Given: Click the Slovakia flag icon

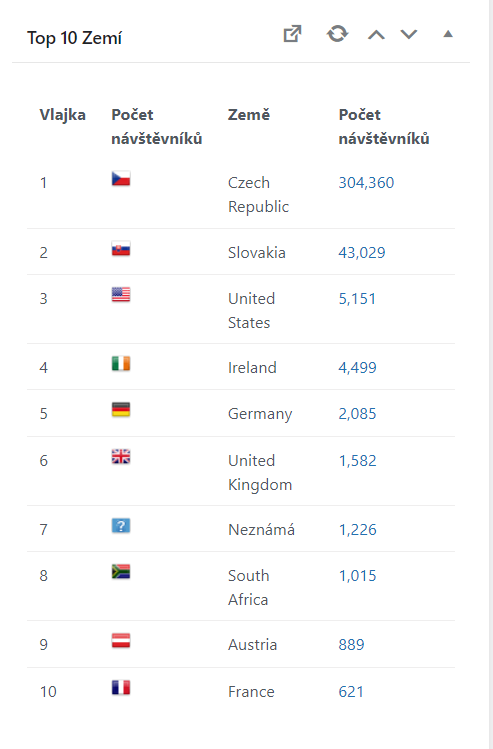Looking at the screenshot, I should click(121, 249).
